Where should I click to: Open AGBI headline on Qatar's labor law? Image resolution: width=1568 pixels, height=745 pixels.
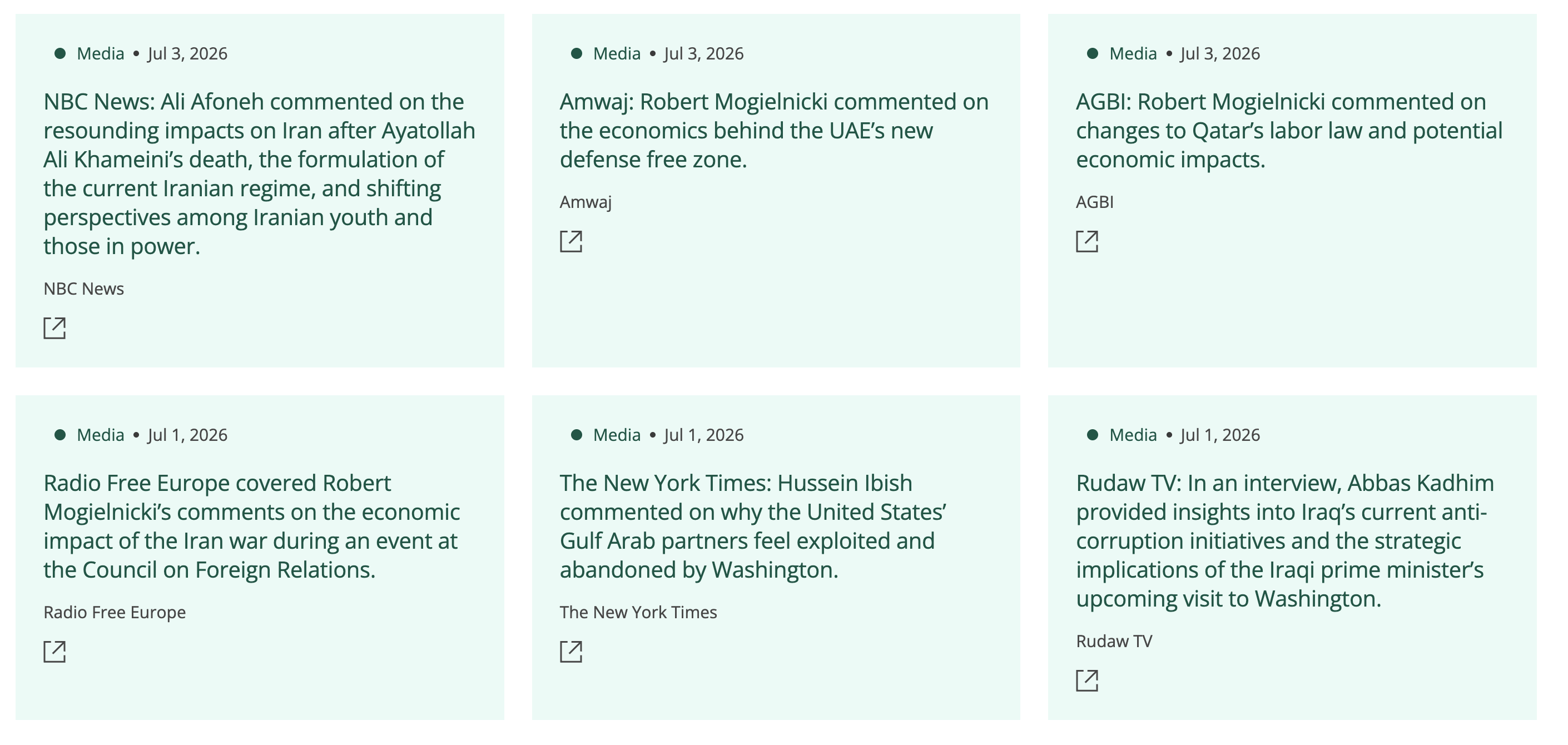1289,130
